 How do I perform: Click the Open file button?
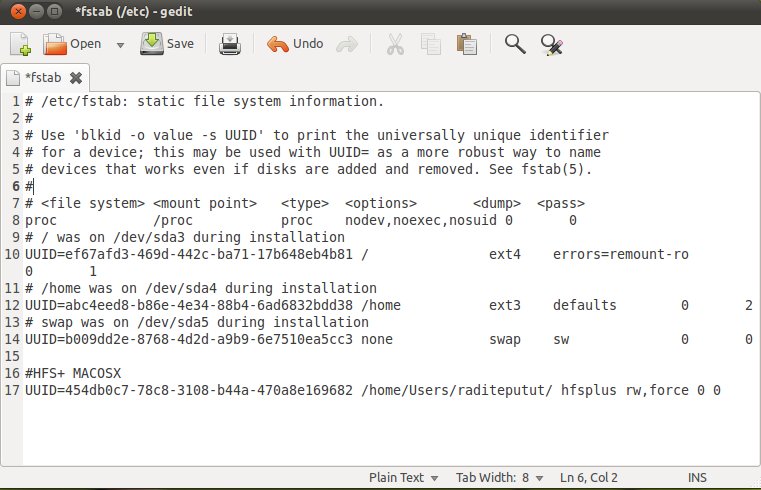point(72,44)
